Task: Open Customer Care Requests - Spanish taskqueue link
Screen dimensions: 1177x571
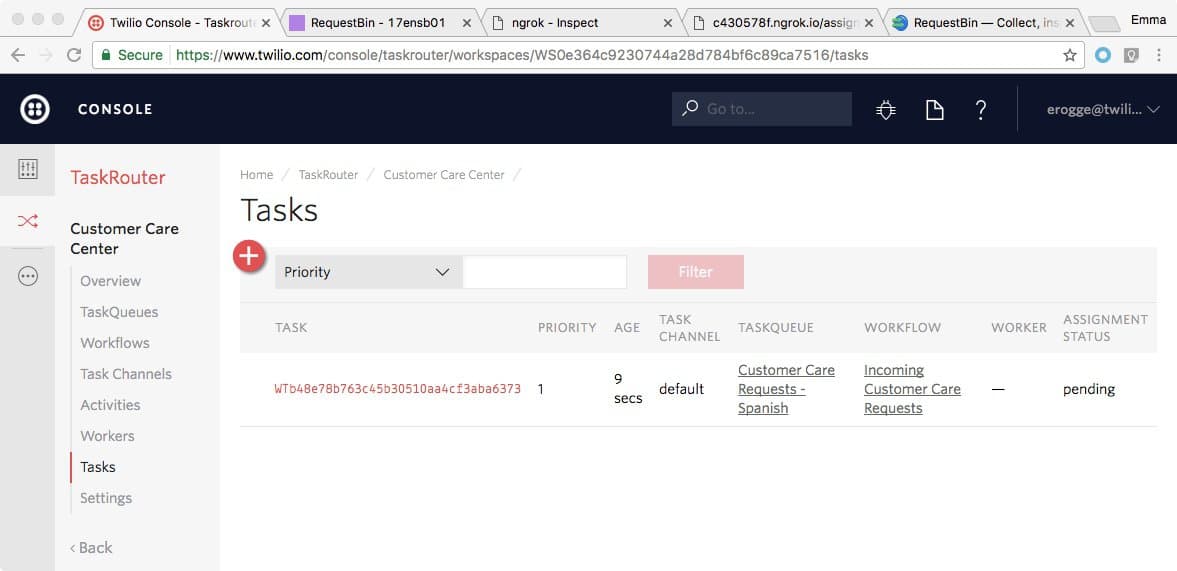Action: point(786,389)
